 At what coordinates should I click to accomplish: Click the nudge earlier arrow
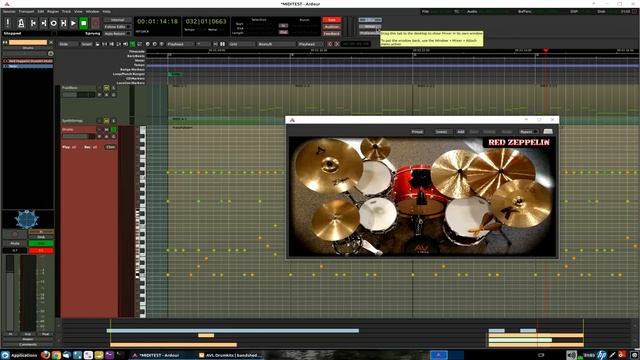point(330,44)
